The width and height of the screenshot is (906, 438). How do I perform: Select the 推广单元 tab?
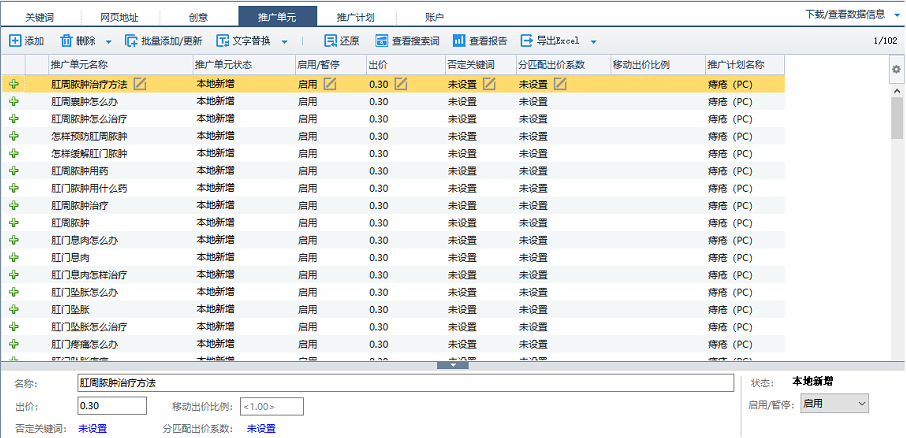pyautogui.click(x=277, y=17)
